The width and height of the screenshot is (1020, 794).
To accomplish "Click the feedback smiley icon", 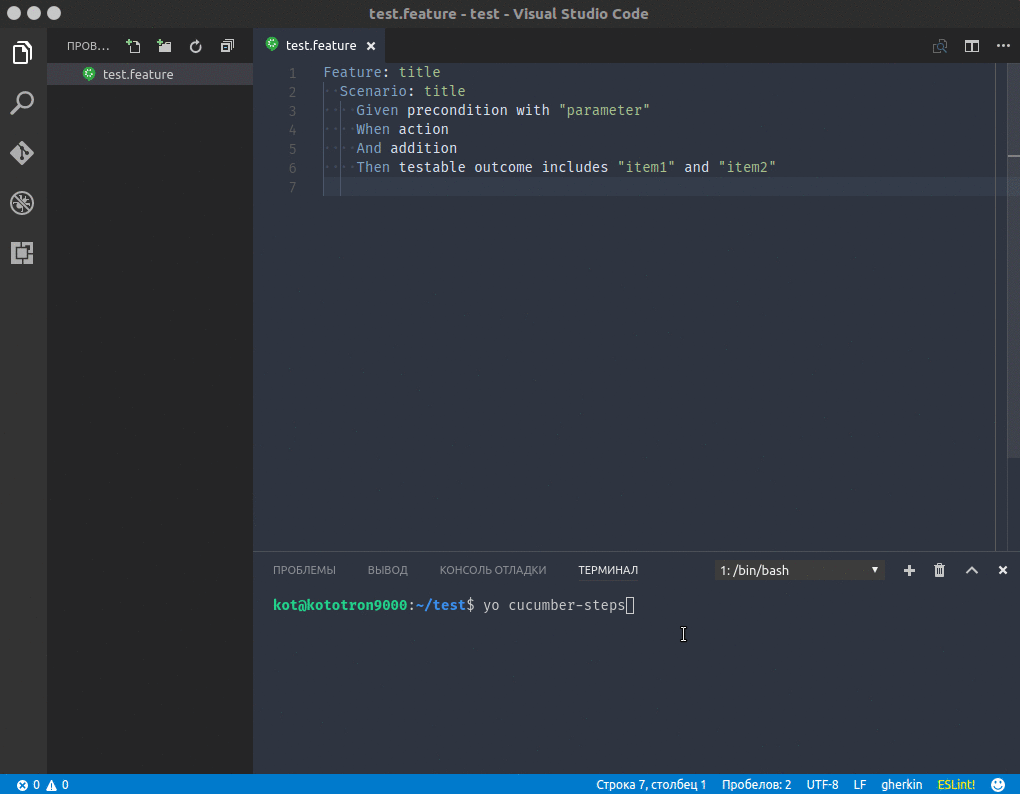I will pos(998,785).
